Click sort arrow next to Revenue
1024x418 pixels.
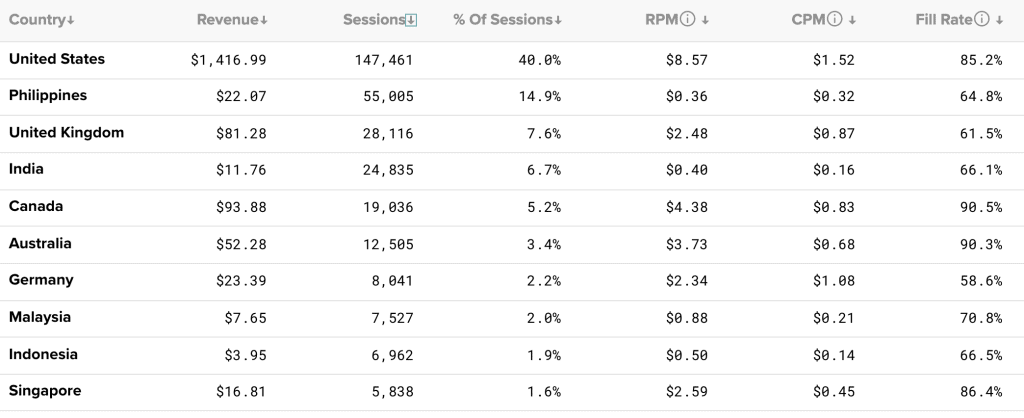pos(263,21)
